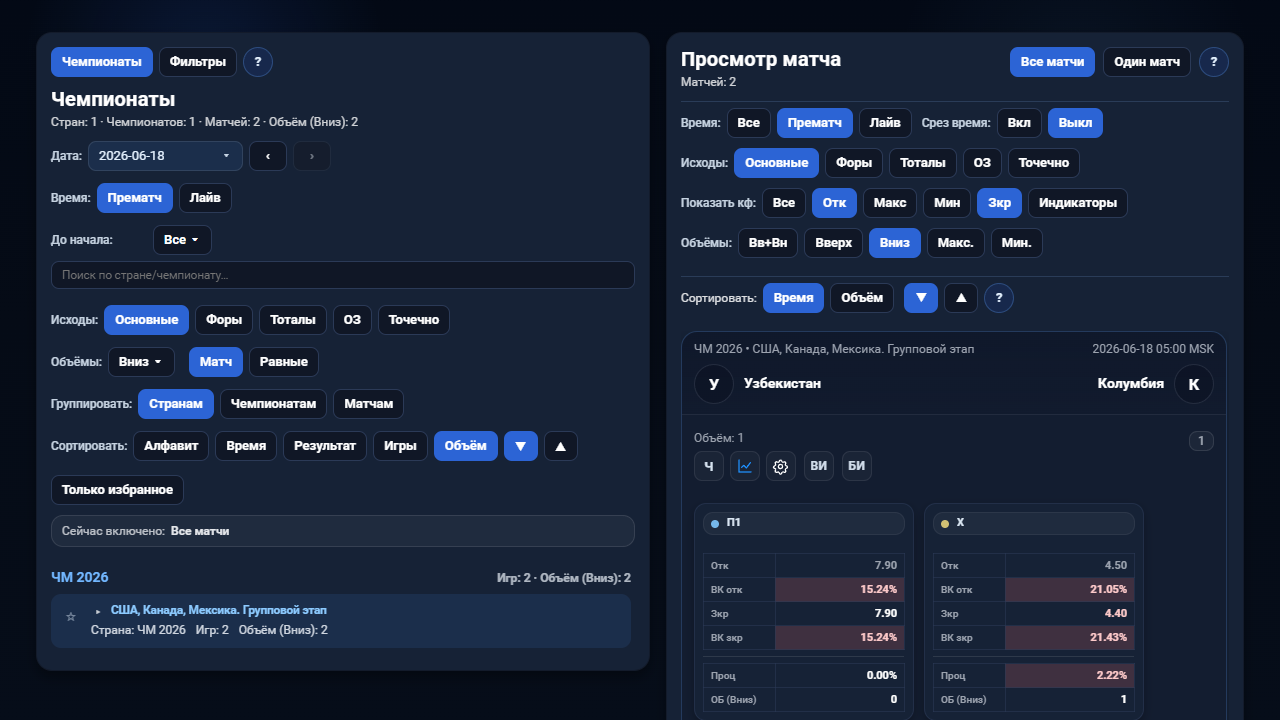The width and height of the screenshot is (1280, 720).
Task: Switch to Один матч view
Action: 1147,62
